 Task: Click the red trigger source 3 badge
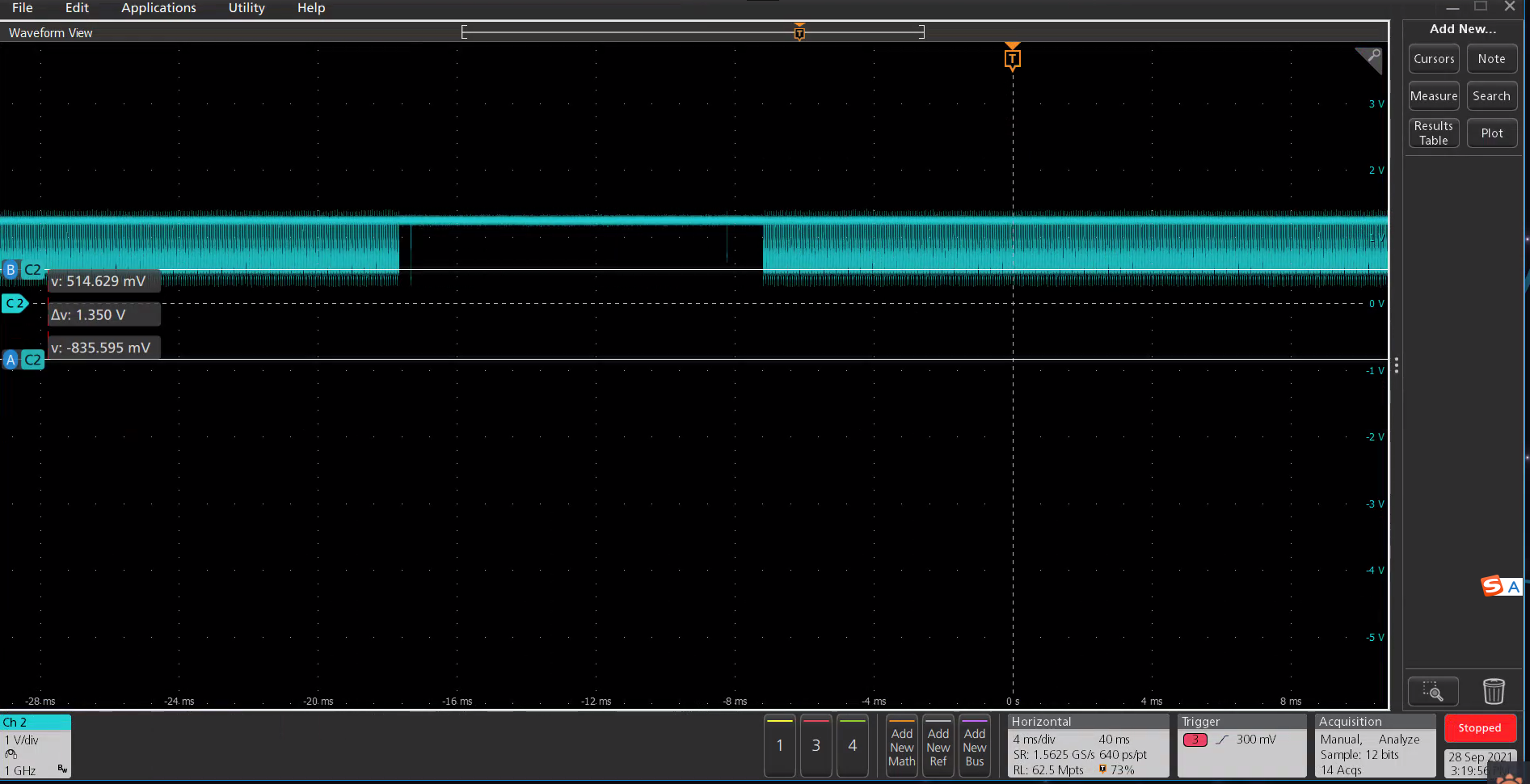[x=1195, y=740]
